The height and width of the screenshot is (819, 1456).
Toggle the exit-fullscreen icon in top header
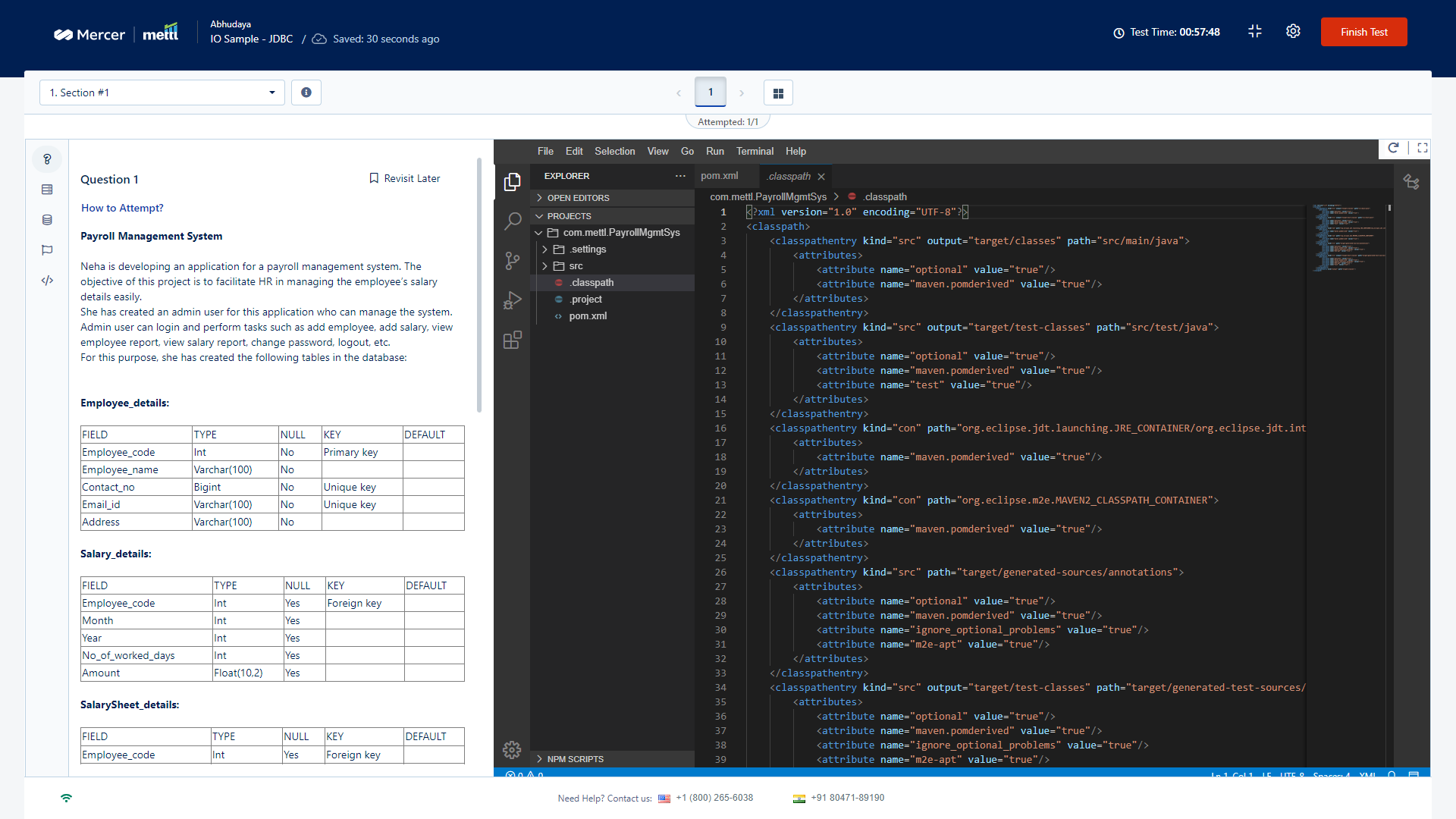click(1254, 31)
